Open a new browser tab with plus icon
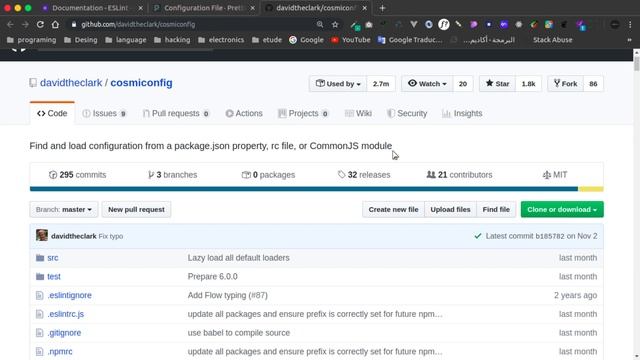Viewport: 640px width, 360px height. [x=382, y=8]
